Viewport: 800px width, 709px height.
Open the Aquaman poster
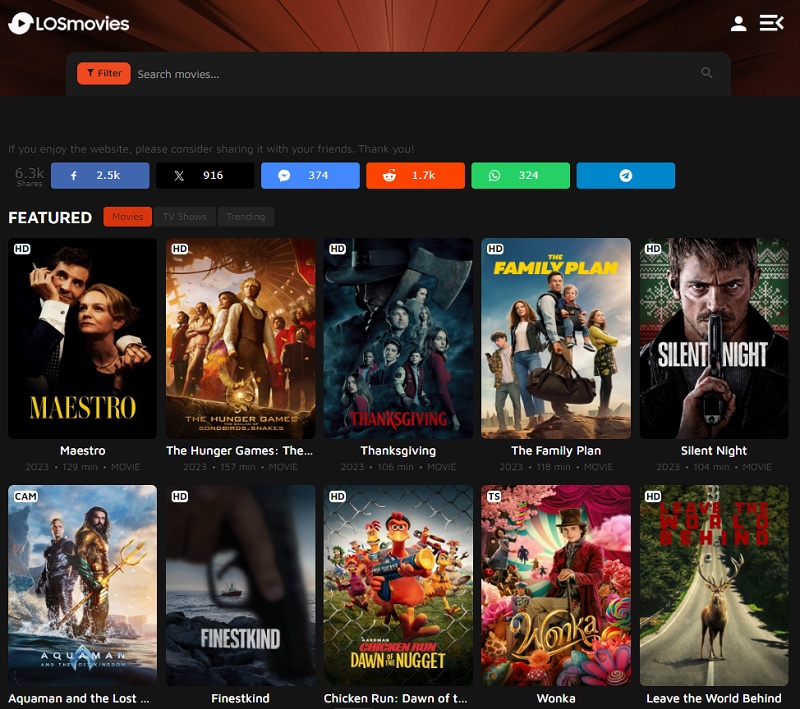pos(83,585)
